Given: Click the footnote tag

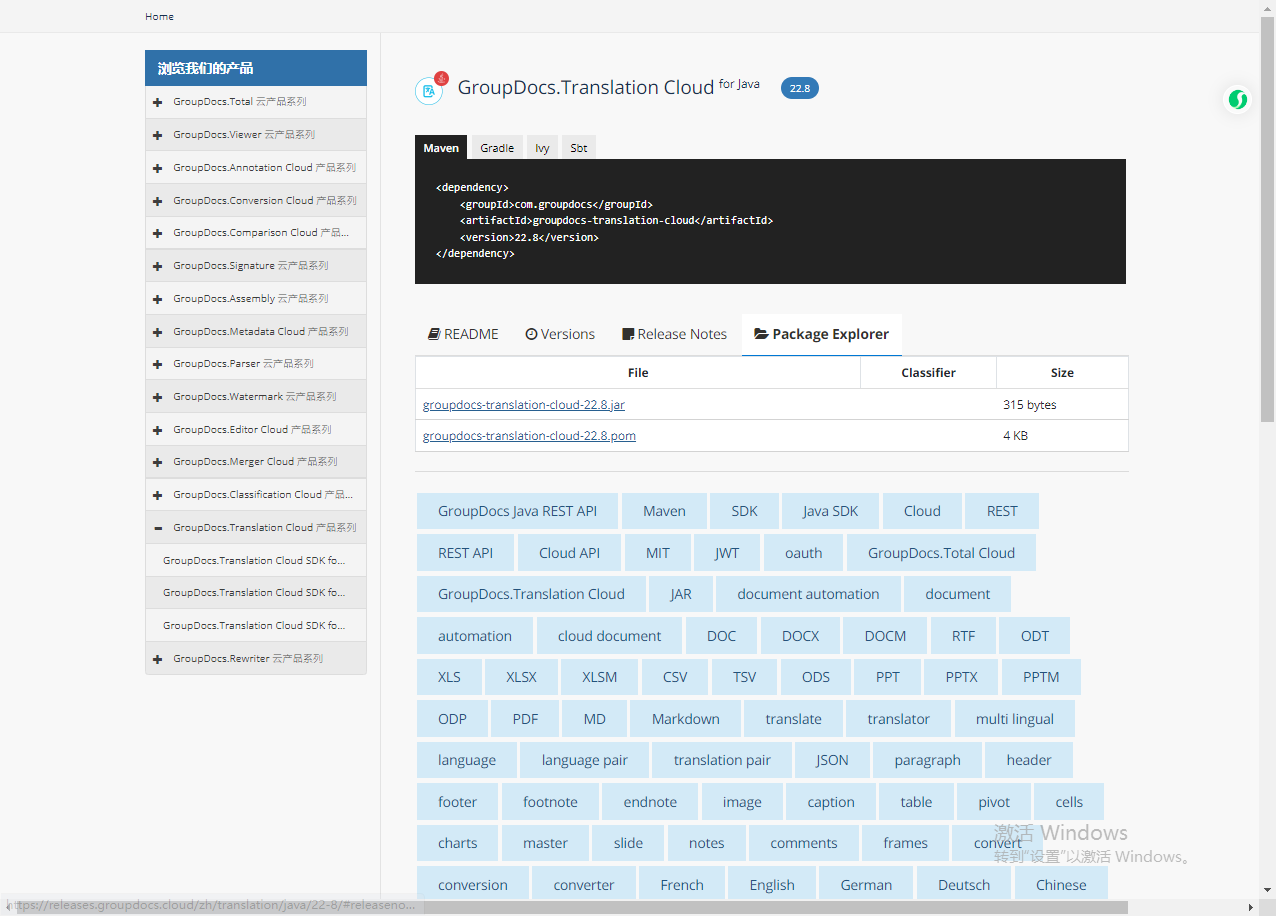Looking at the screenshot, I should [550, 802].
